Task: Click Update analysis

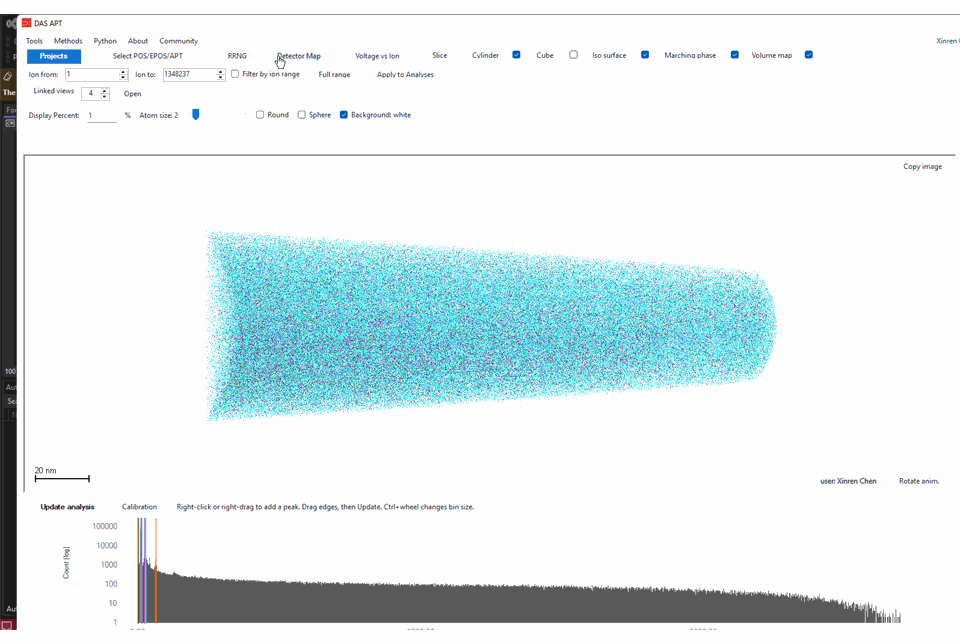Action: click(x=67, y=507)
